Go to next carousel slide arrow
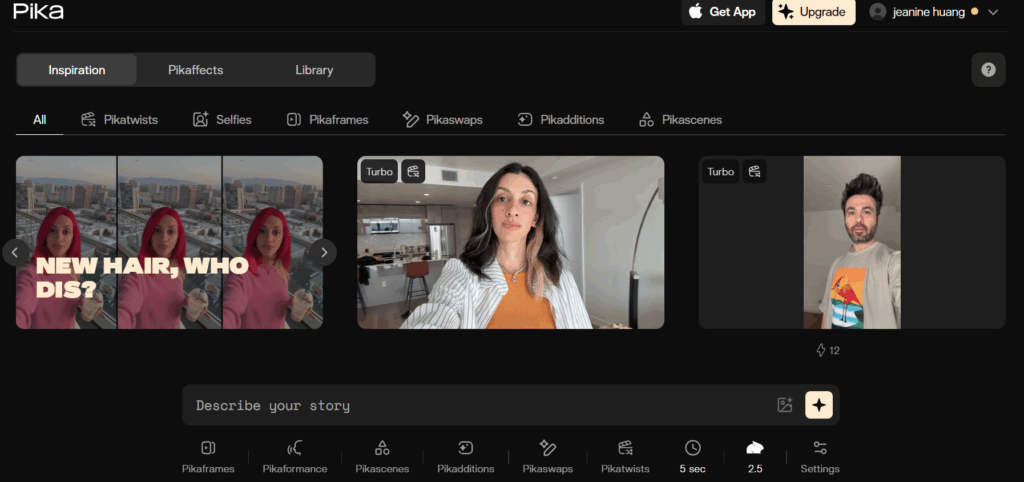This screenshot has height=482, width=1024. pos(321,252)
